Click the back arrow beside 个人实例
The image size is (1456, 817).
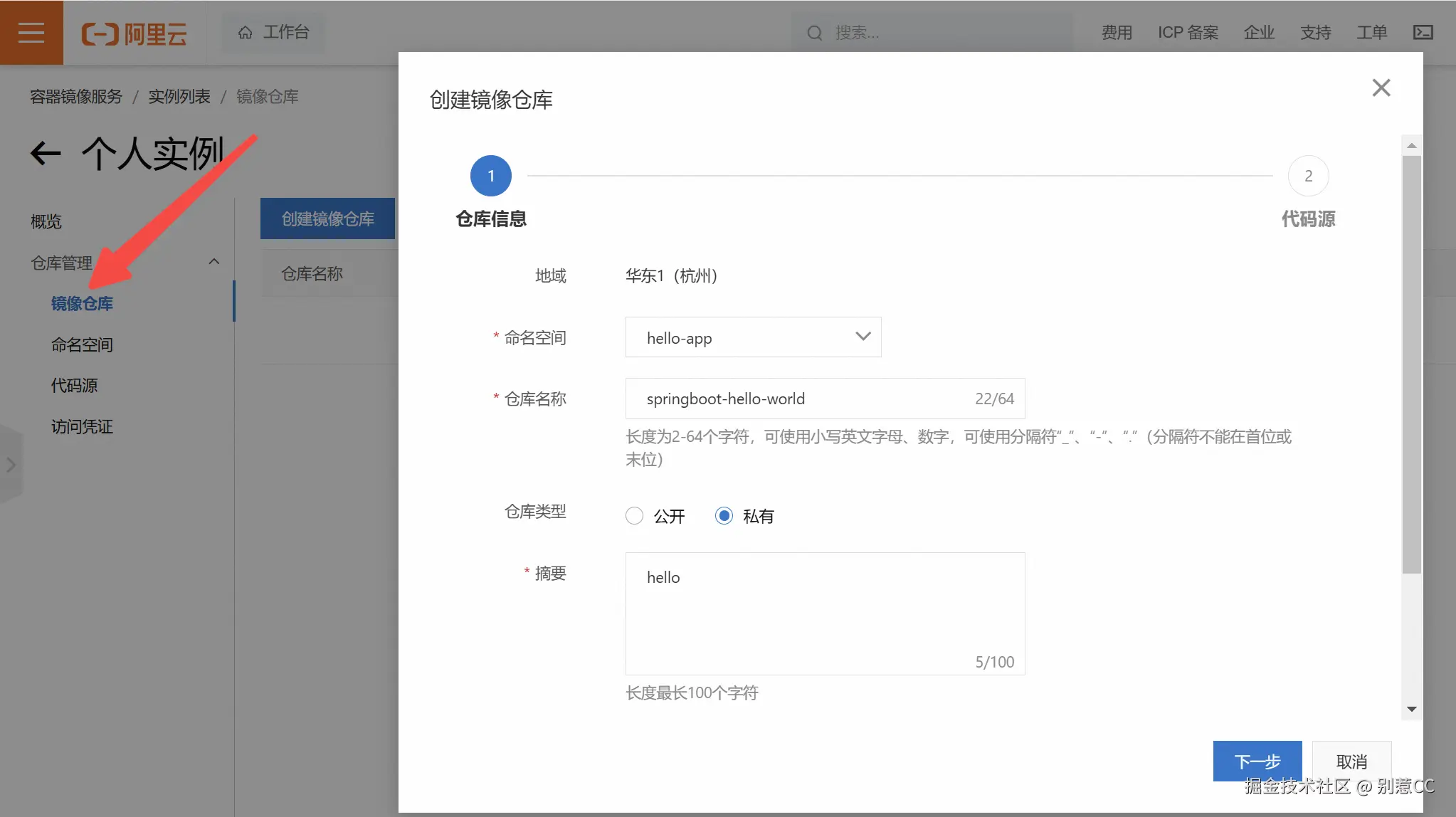(46, 153)
